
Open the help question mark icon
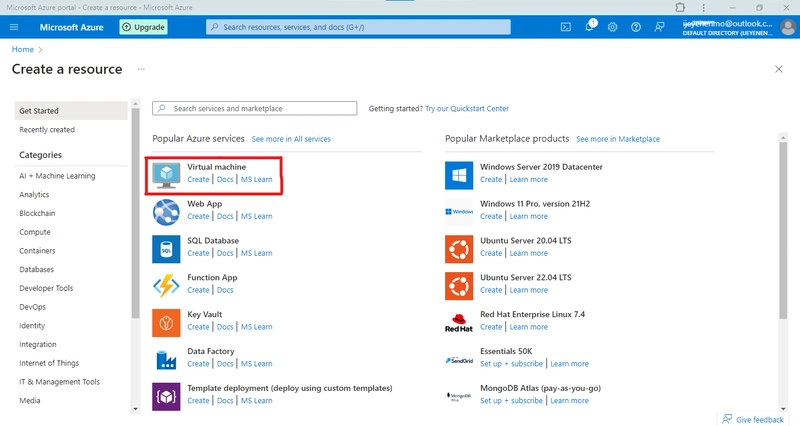[636, 27]
